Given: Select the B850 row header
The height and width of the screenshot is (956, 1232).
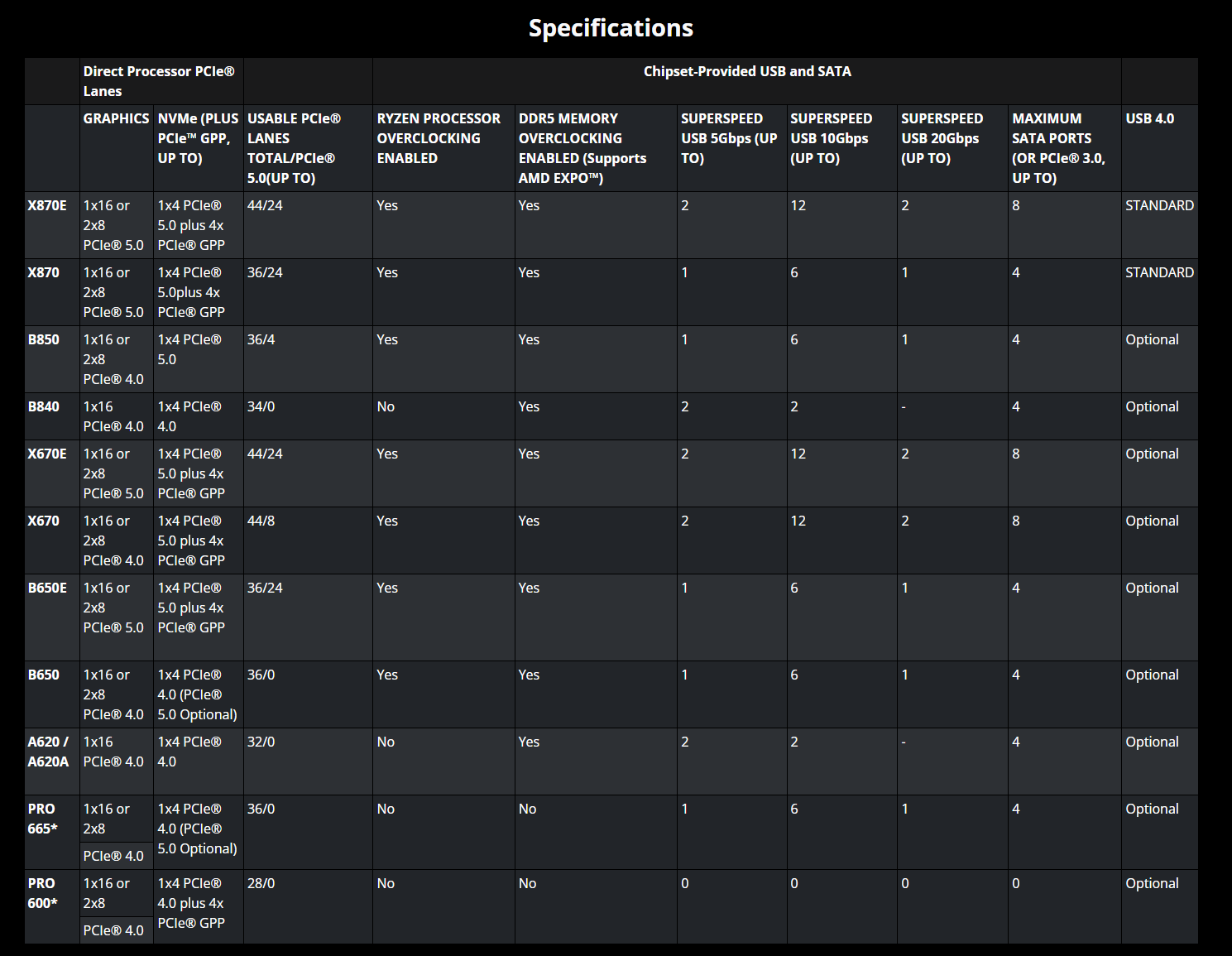Looking at the screenshot, I should (x=44, y=339).
